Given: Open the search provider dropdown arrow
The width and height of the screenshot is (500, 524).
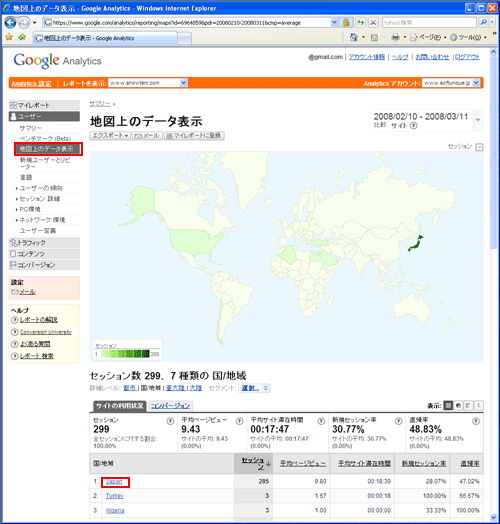Looking at the screenshot, I should coord(492,22).
